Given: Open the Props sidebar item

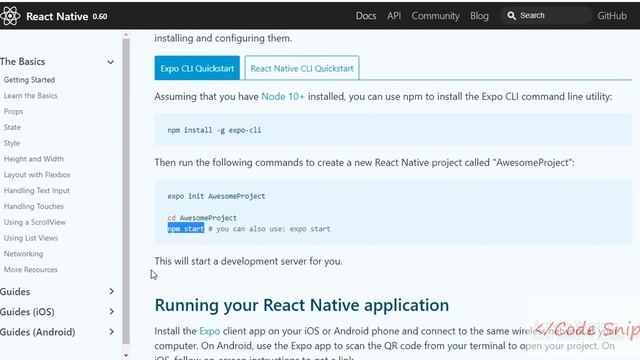Looking at the screenshot, I should point(13,111).
